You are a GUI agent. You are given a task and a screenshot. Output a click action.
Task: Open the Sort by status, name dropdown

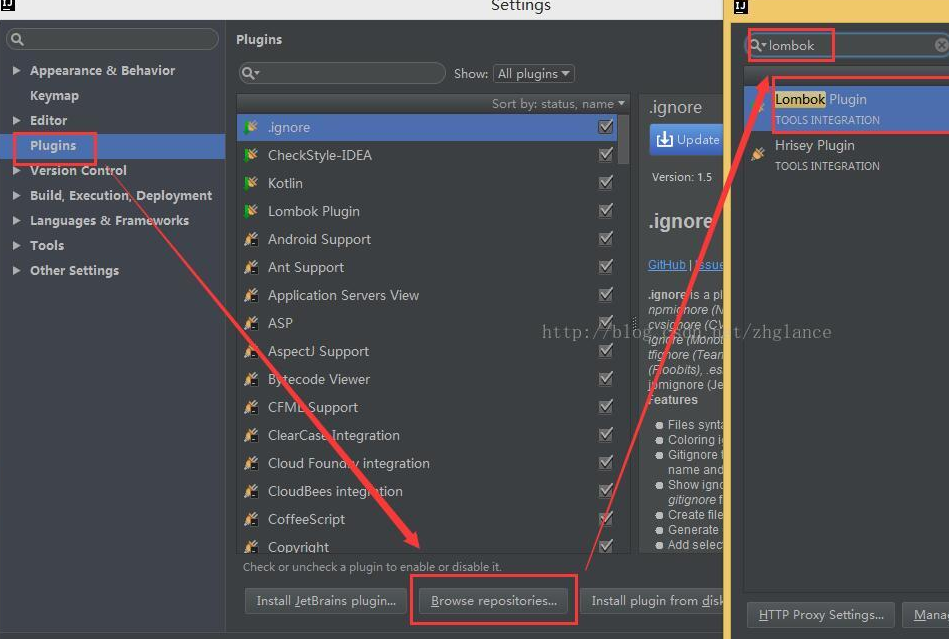(x=557, y=104)
